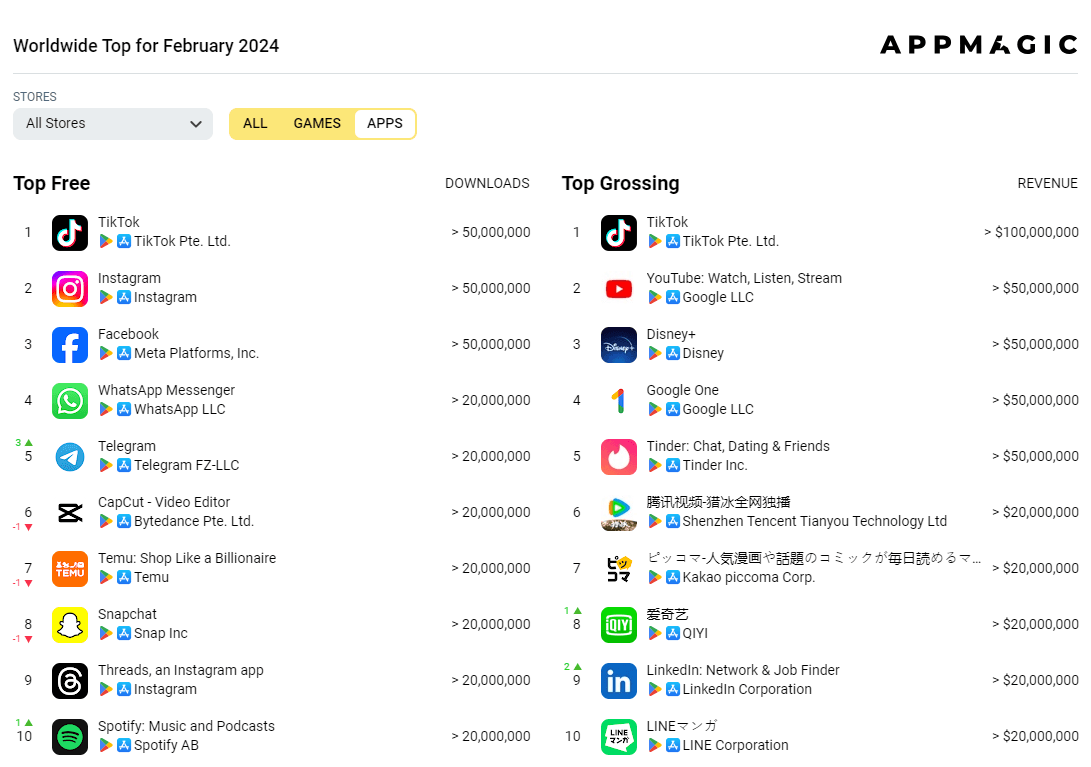
Task: Click the Kakao piccoma Corp. publisher name
Action: (x=749, y=577)
